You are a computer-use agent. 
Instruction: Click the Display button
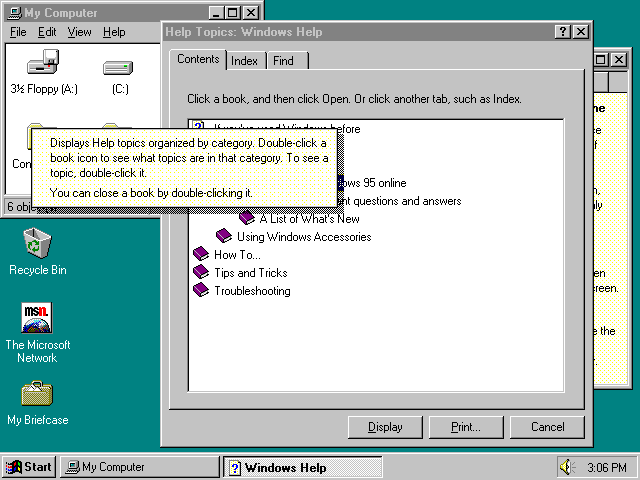click(385, 427)
